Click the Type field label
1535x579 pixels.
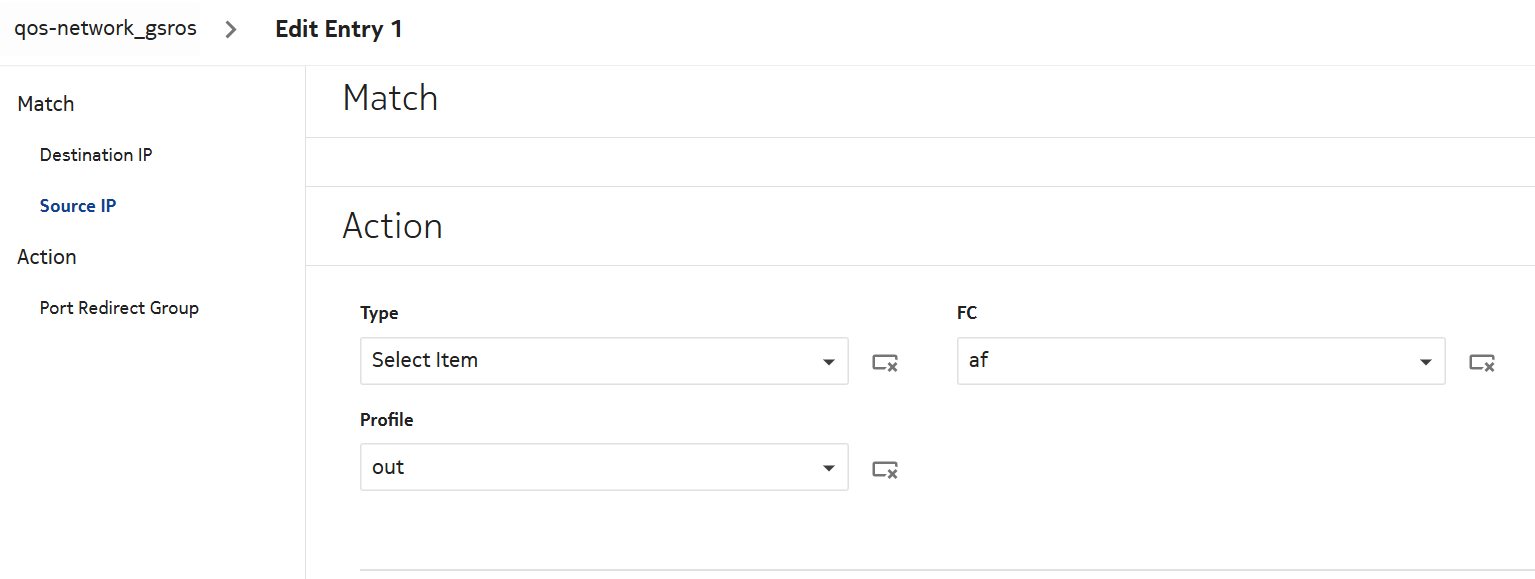coord(379,313)
